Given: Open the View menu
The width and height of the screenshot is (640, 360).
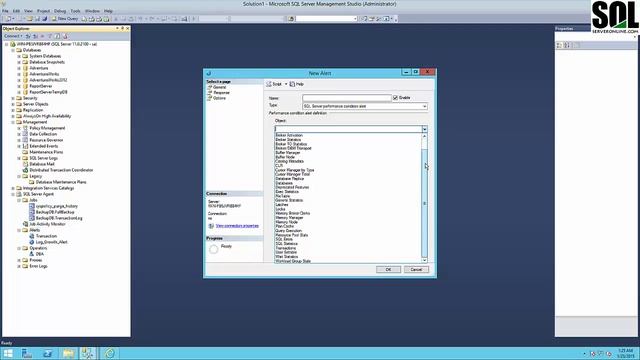Looking at the screenshot, I should pyautogui.click(x=28, y=11).
